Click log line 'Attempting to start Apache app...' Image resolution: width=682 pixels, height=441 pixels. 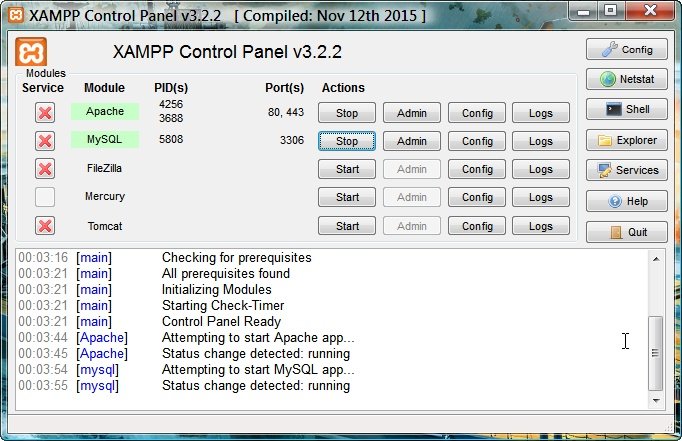[x=258, y=337]
